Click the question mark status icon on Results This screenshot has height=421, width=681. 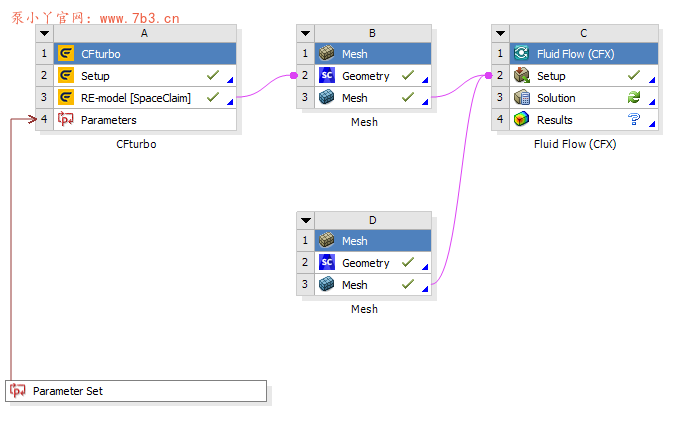point(634,119)
